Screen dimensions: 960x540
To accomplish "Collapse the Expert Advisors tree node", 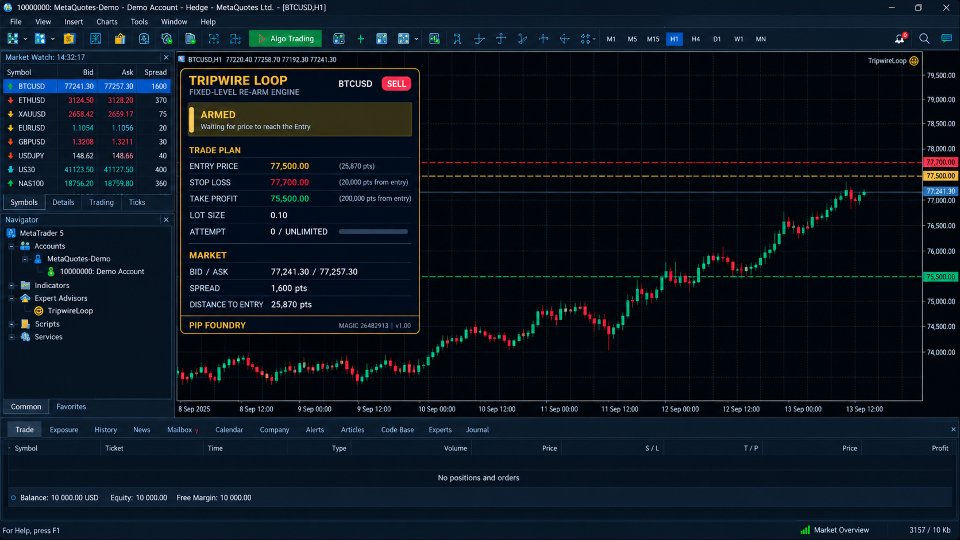I will [12, 298].
